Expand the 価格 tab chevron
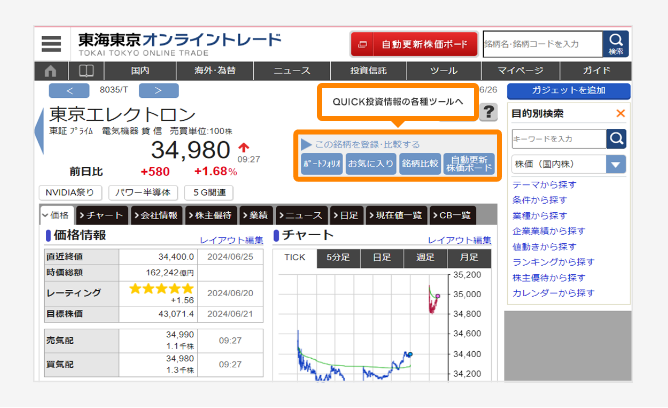Screen dimensions: 668x408 pos(45,215)
